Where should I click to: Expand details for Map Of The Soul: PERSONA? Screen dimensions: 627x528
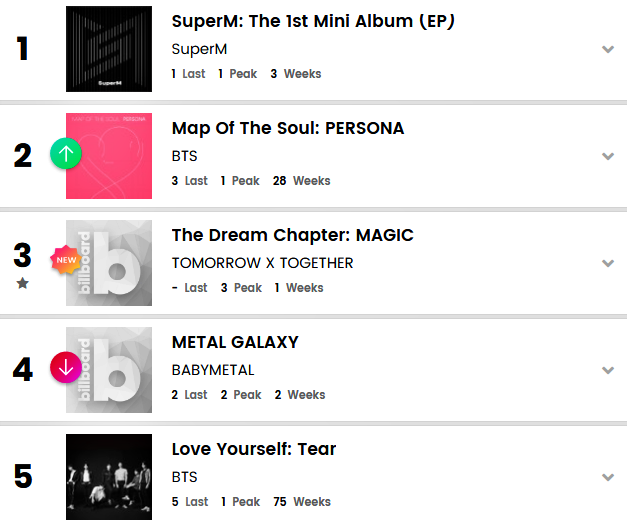pyautogui.click(x=607, y=156)
